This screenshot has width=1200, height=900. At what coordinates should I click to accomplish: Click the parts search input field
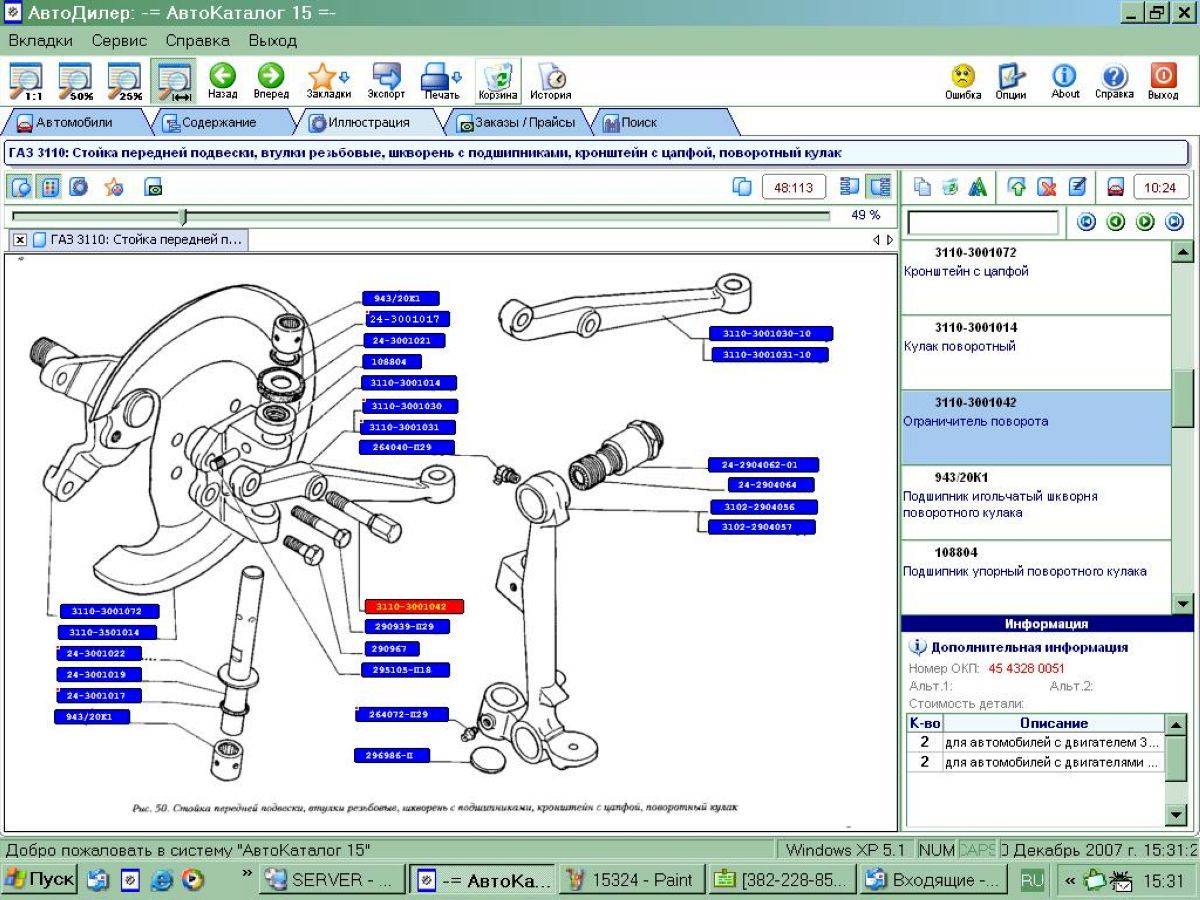coord(982,222)
